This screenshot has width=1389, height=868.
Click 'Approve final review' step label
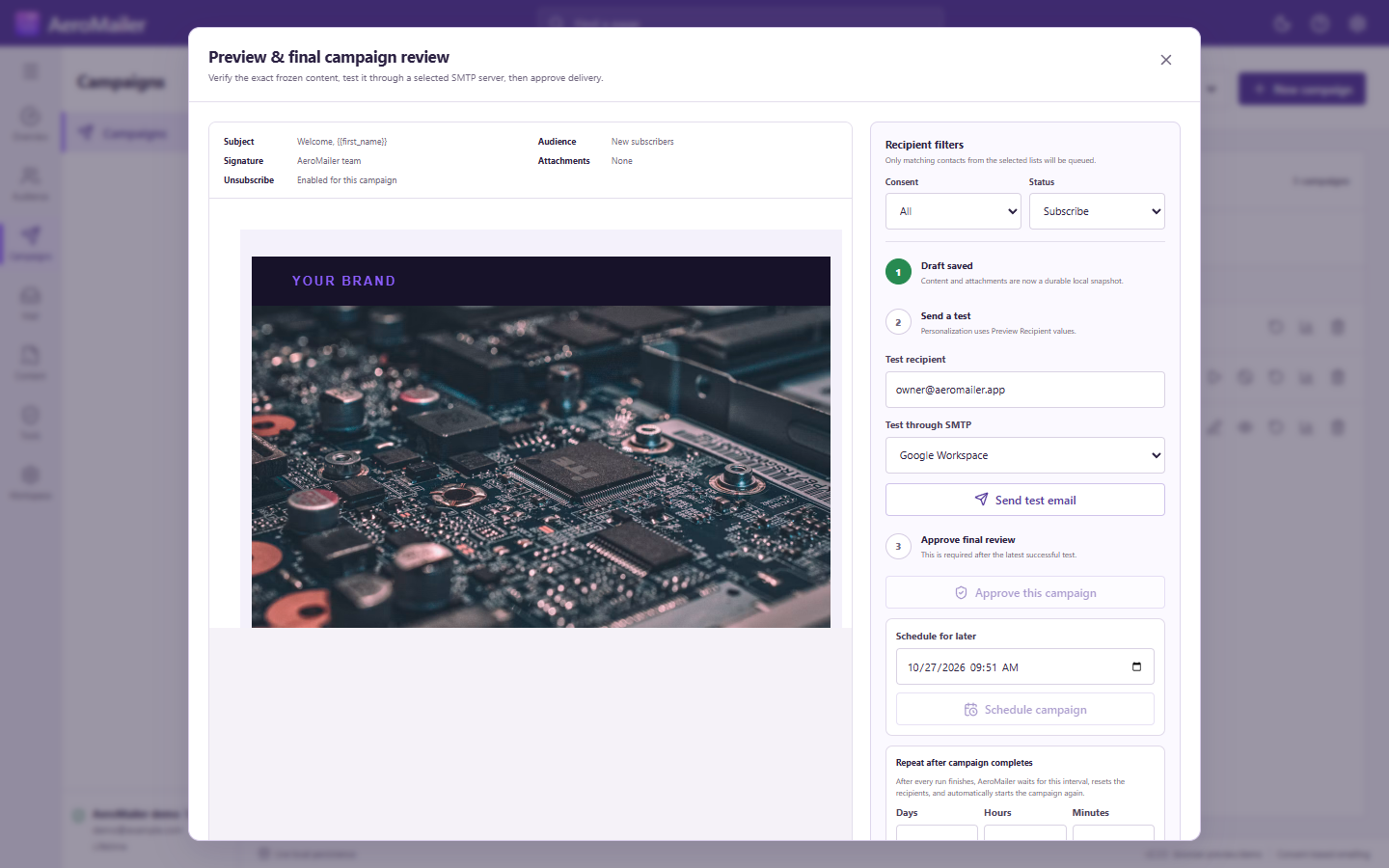tap(967, 540)
